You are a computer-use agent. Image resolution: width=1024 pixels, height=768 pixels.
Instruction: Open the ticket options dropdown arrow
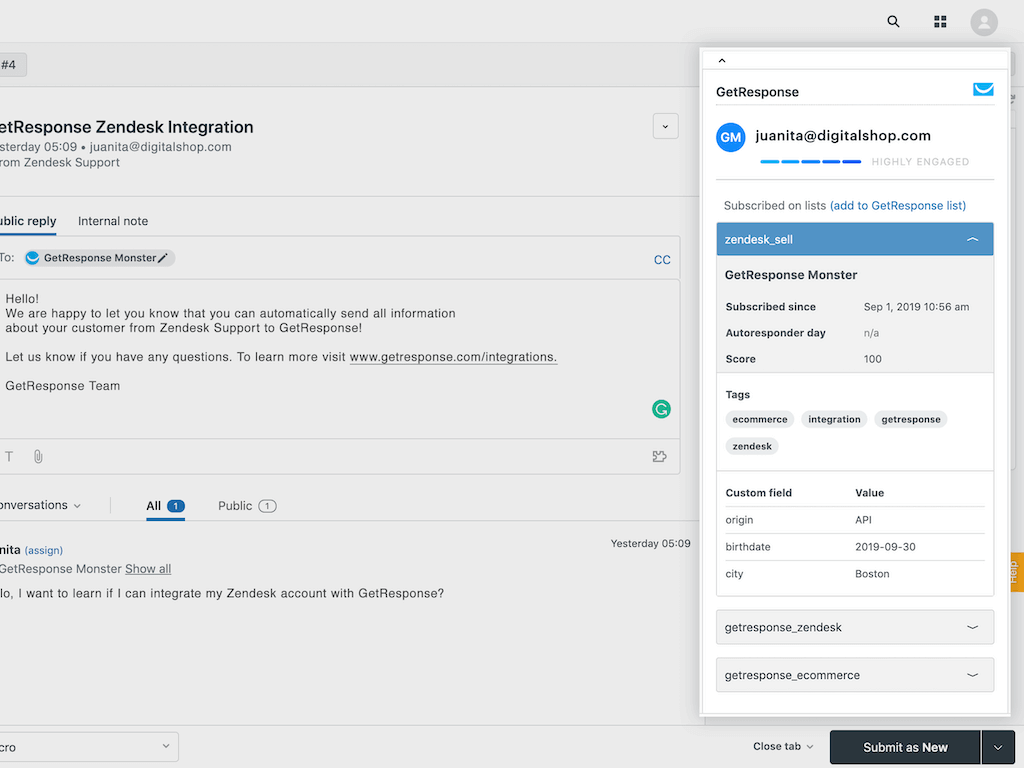(x=665, y=126)
